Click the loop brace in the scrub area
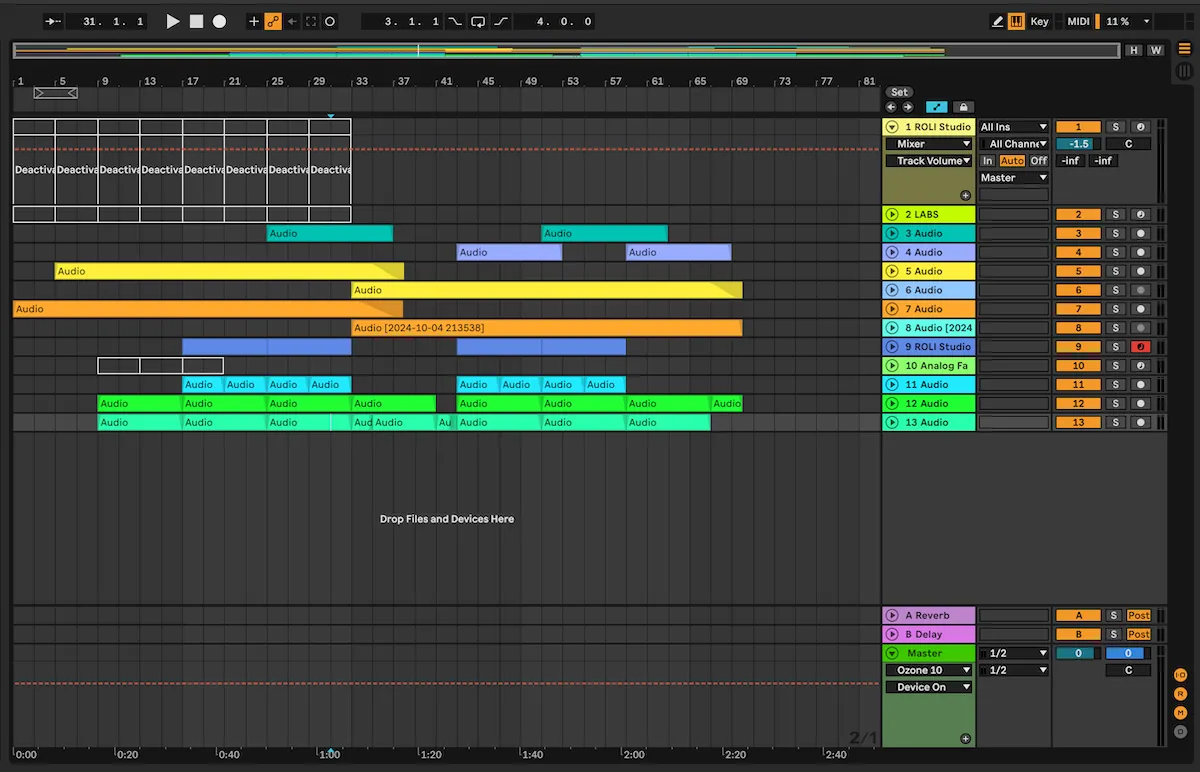 click(x=55, y=93)
